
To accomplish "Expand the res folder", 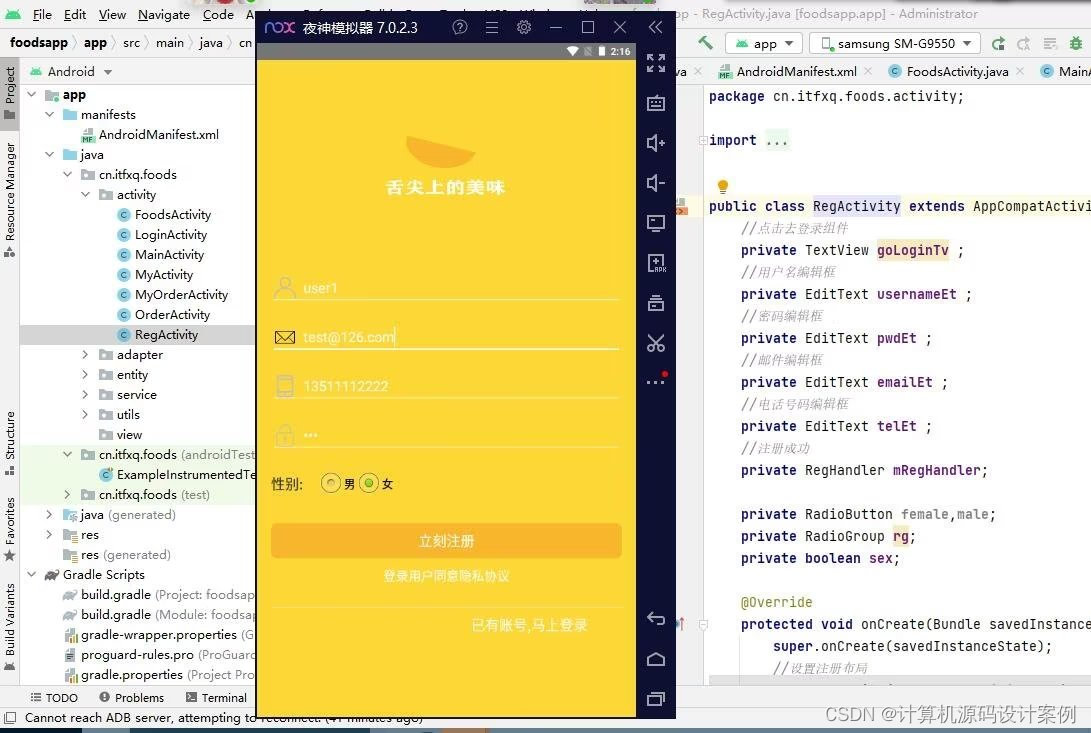I will (x=49, y=535).
